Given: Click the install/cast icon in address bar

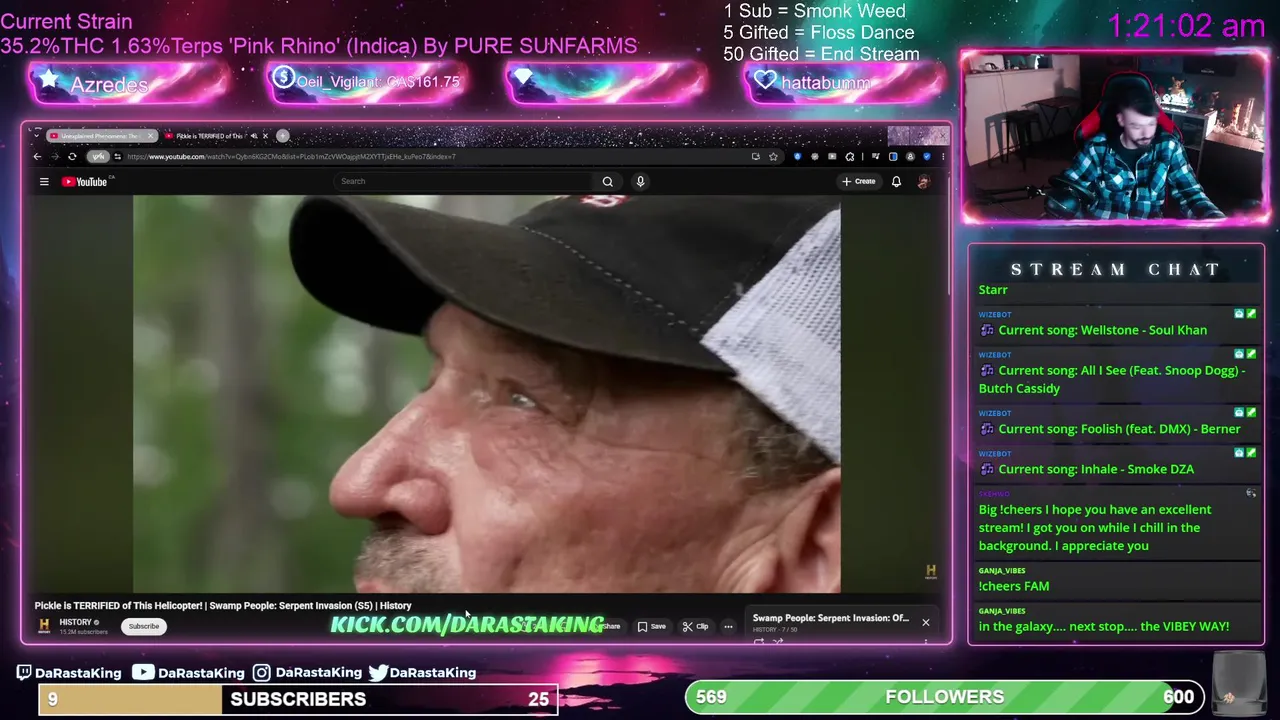Looking at the screenshot, I should (756, 156).
